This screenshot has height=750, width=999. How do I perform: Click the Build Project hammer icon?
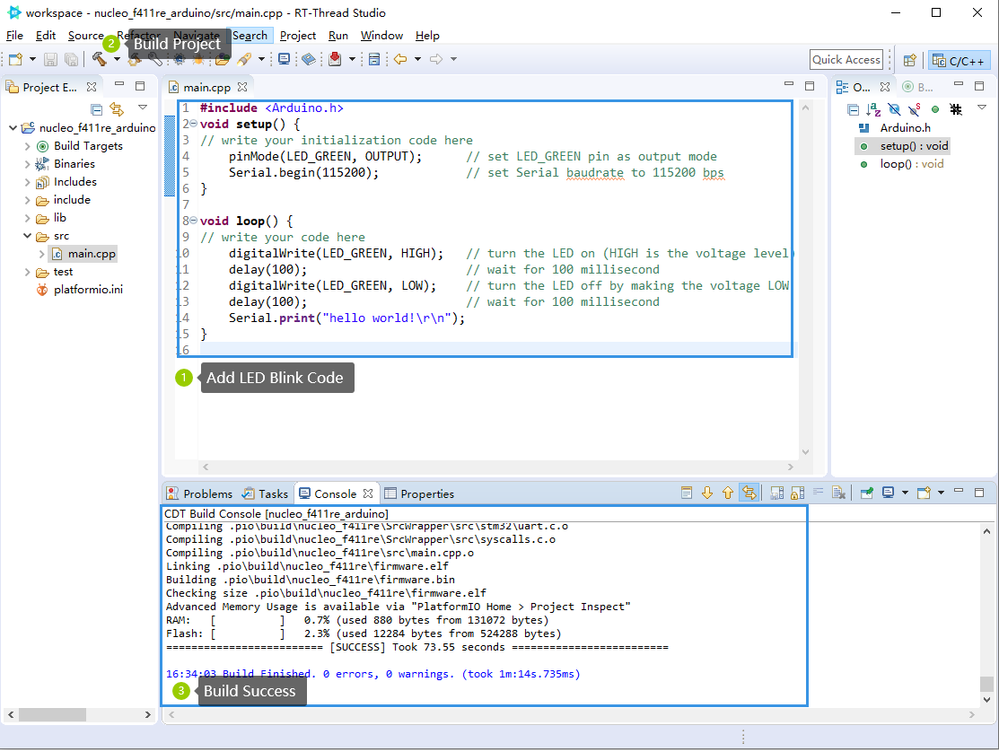(x=99, y=59)
